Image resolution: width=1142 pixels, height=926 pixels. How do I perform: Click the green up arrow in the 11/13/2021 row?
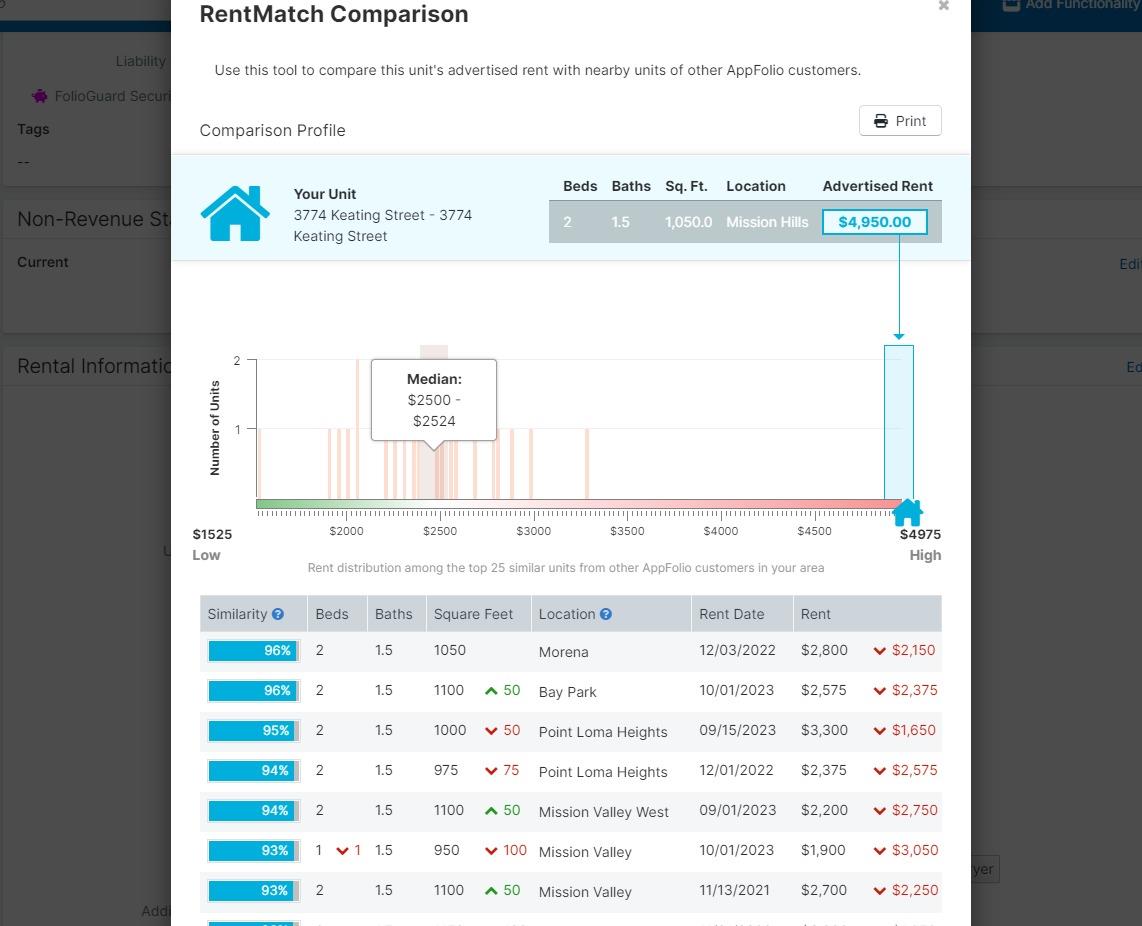tap(491, 891)
